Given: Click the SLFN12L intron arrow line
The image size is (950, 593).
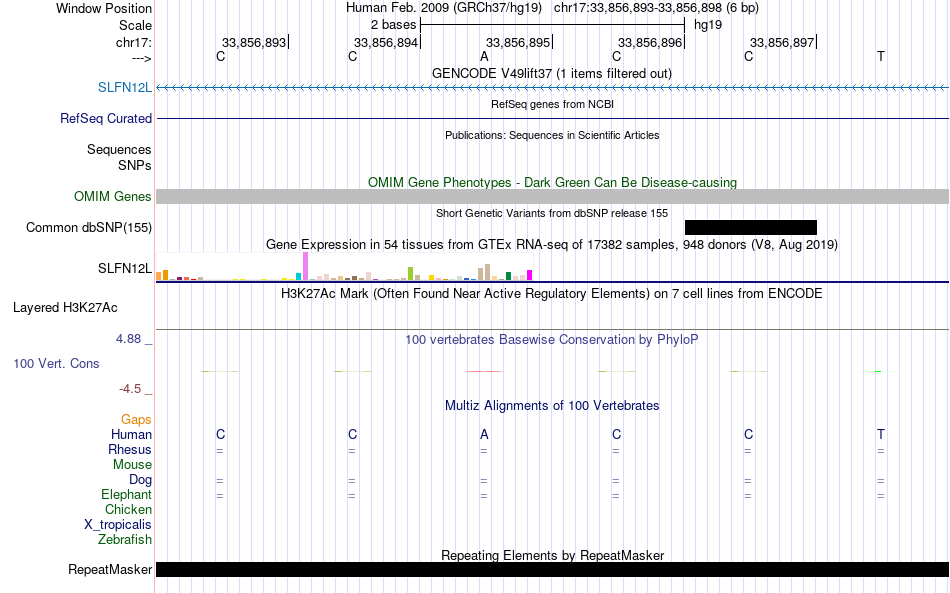Looking at the screenshot, I should coord(552,88).
